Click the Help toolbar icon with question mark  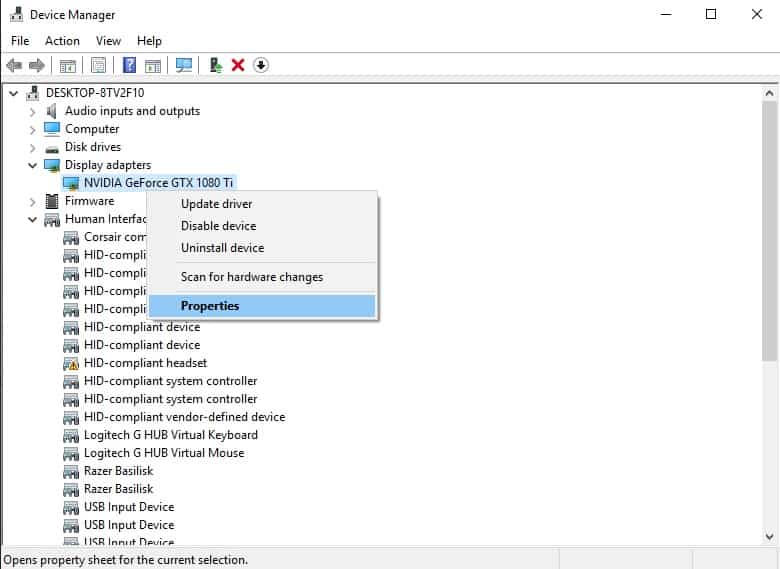pos(129,65)
